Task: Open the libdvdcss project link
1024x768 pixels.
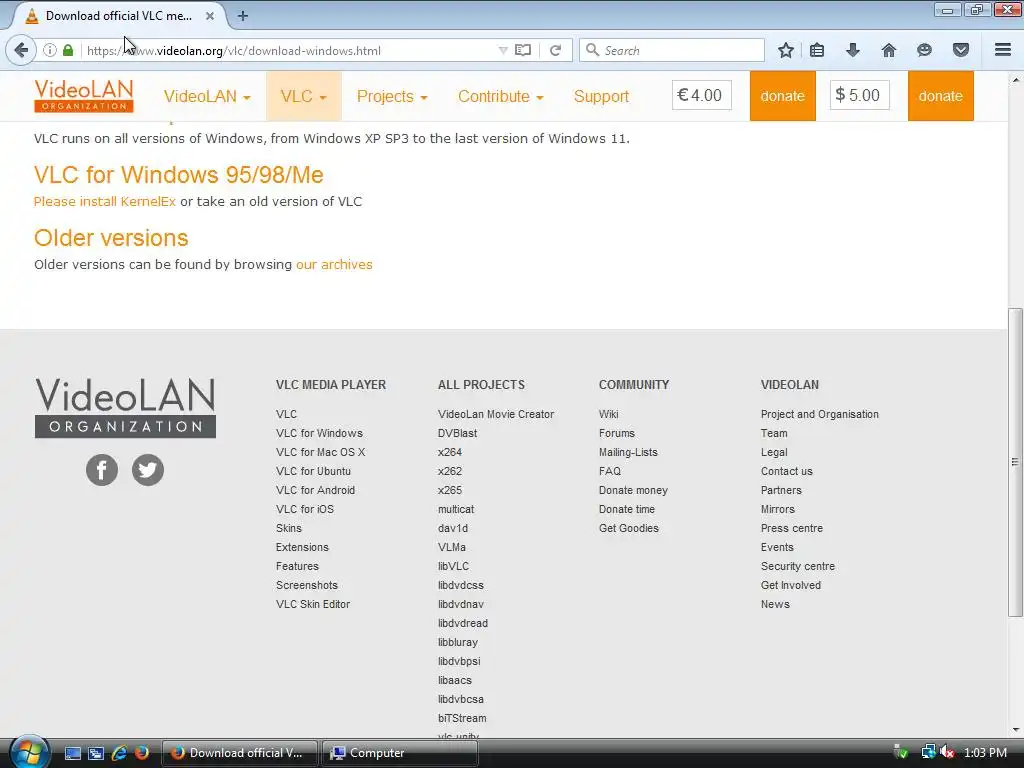Action: click(460, 585)
